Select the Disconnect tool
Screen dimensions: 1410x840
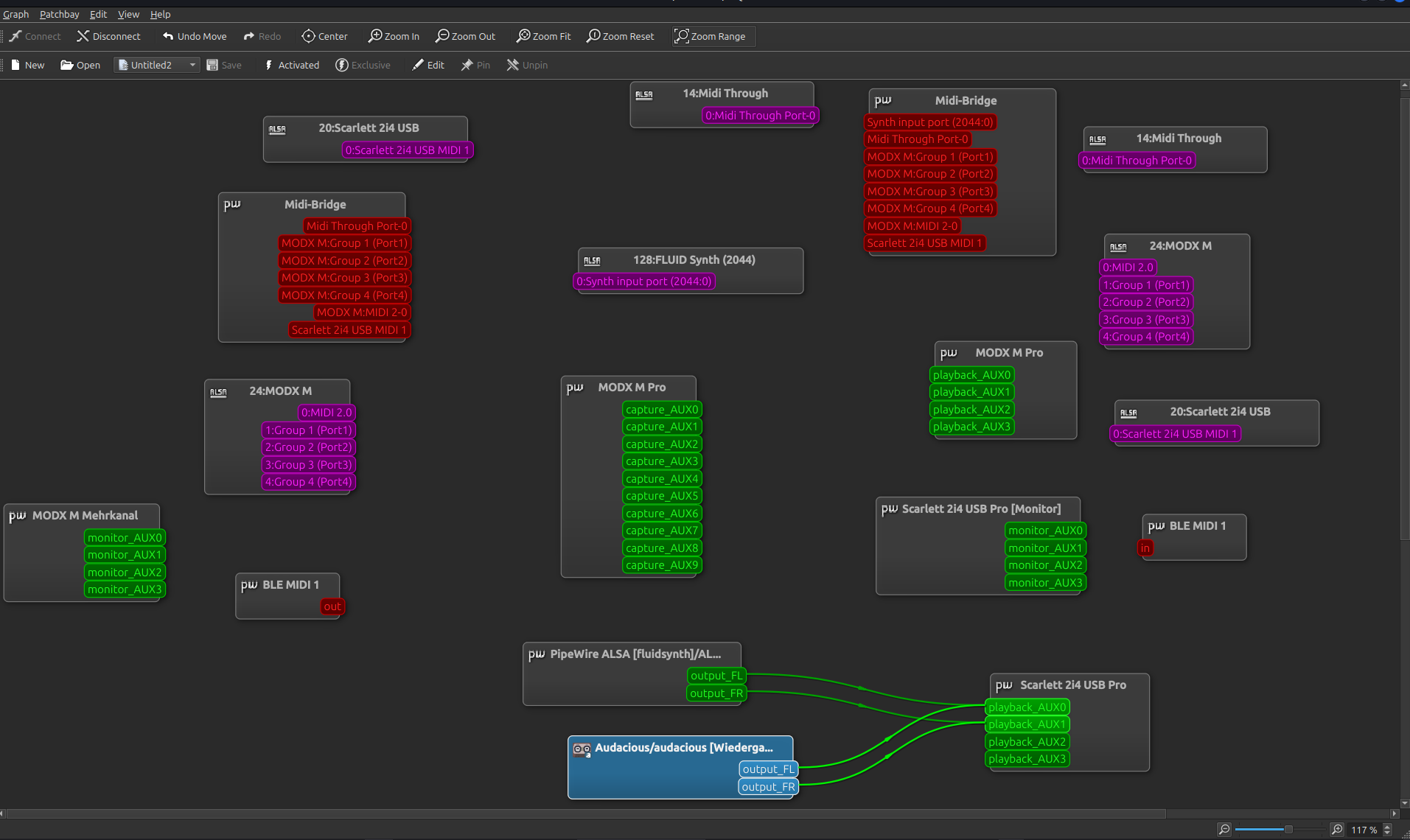coord(109,36)
